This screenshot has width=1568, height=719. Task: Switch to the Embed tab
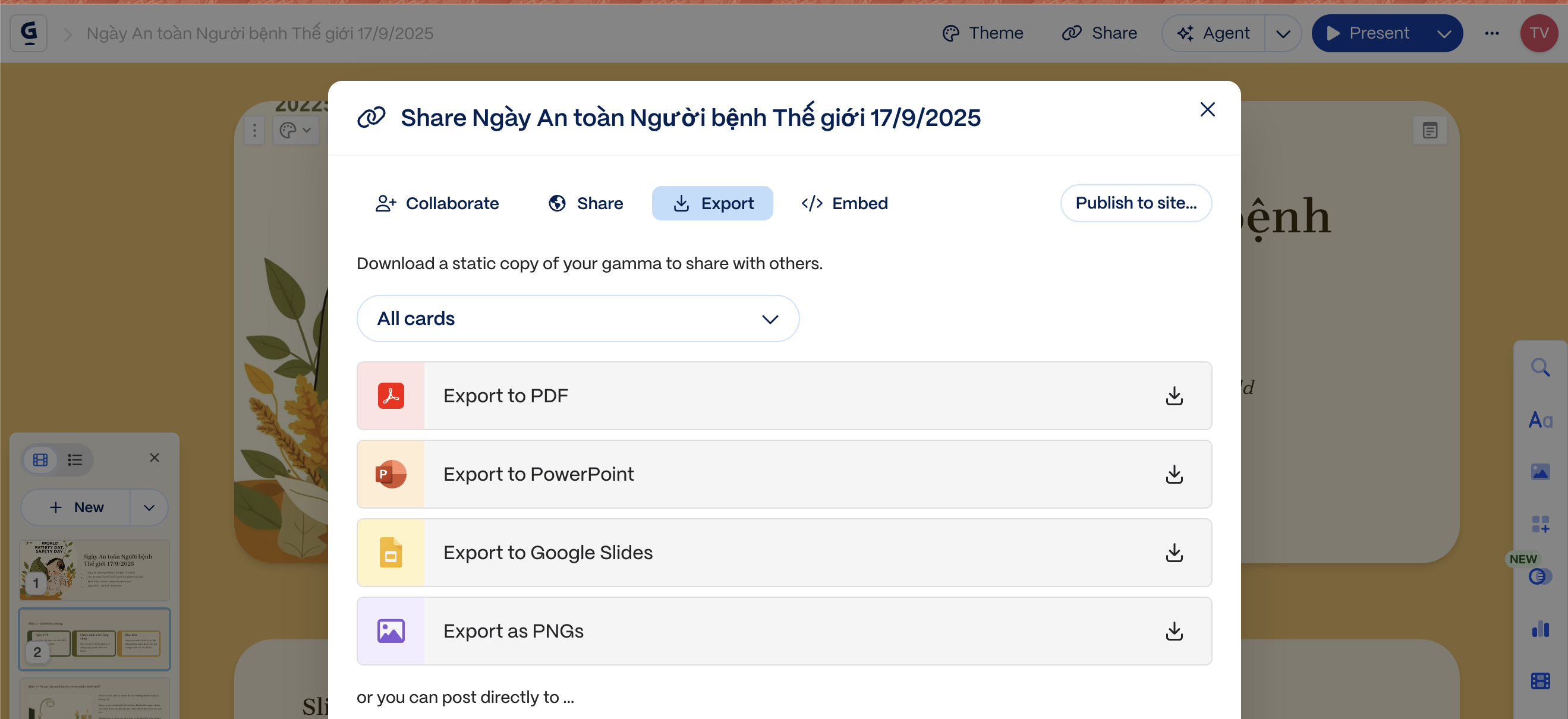pos(844,203)
